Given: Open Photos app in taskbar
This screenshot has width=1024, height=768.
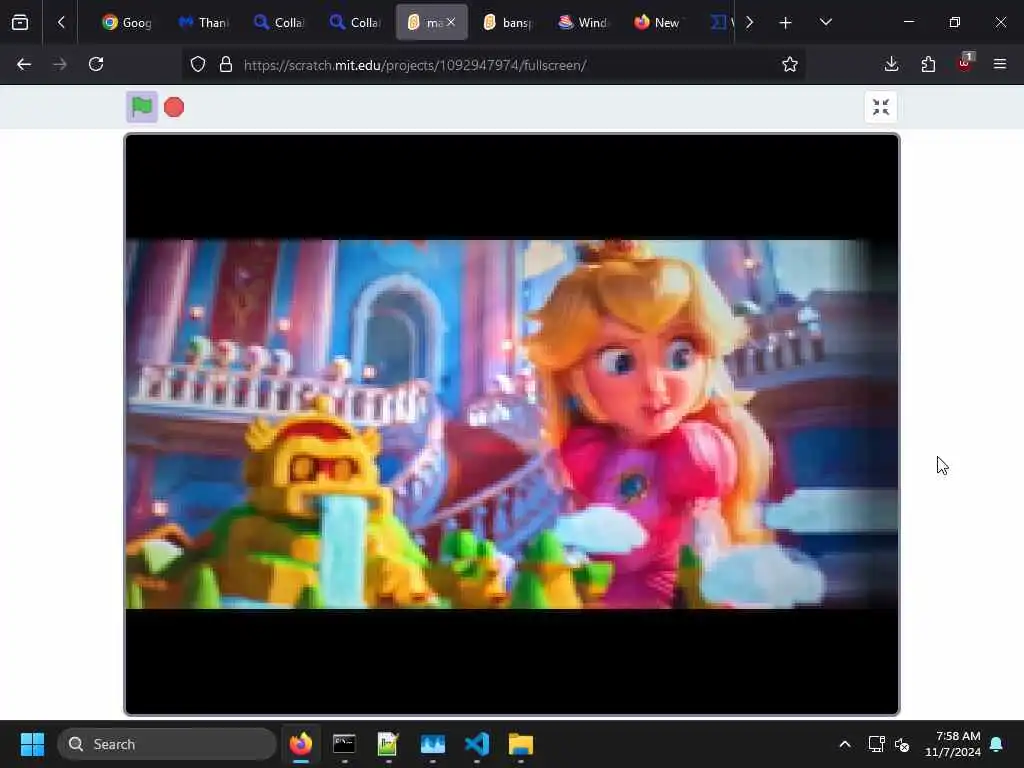Looking at the screenshot, I should (432, 744).
